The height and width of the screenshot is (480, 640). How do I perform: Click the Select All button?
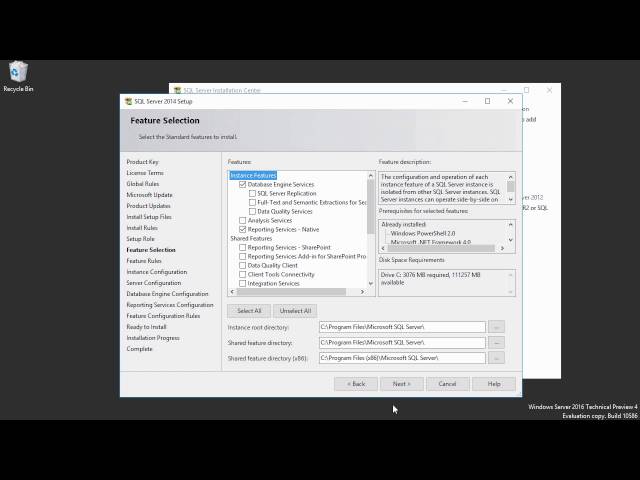(249, 311)
